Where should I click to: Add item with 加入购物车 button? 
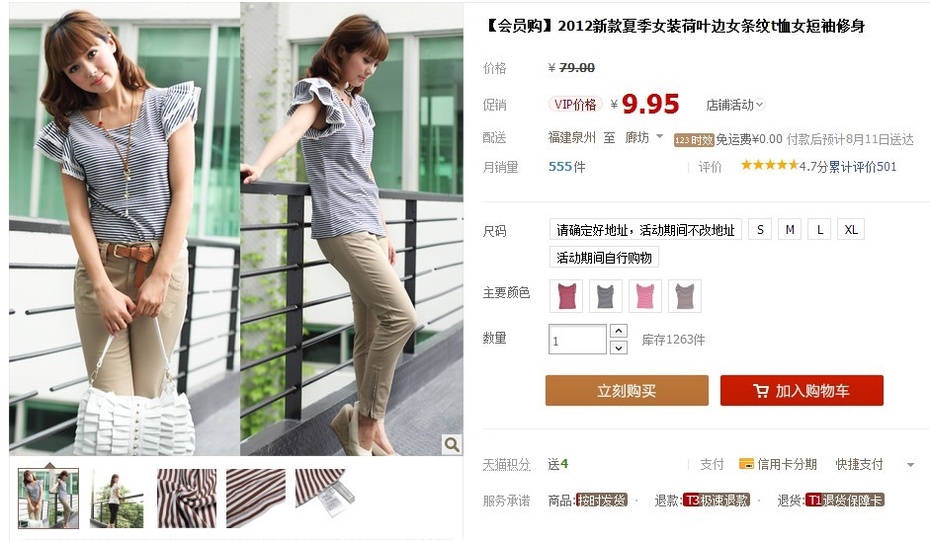[x=802, y=390]
